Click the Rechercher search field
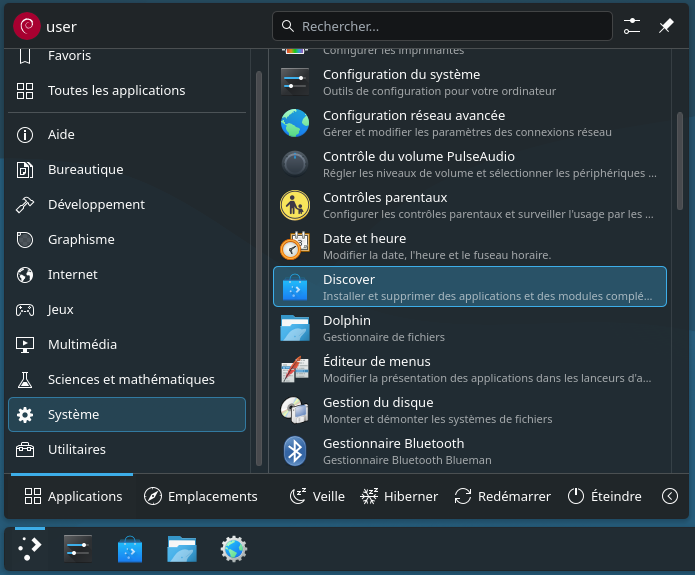The width and height of the screenshot is (695, 575). coord(442,26)
